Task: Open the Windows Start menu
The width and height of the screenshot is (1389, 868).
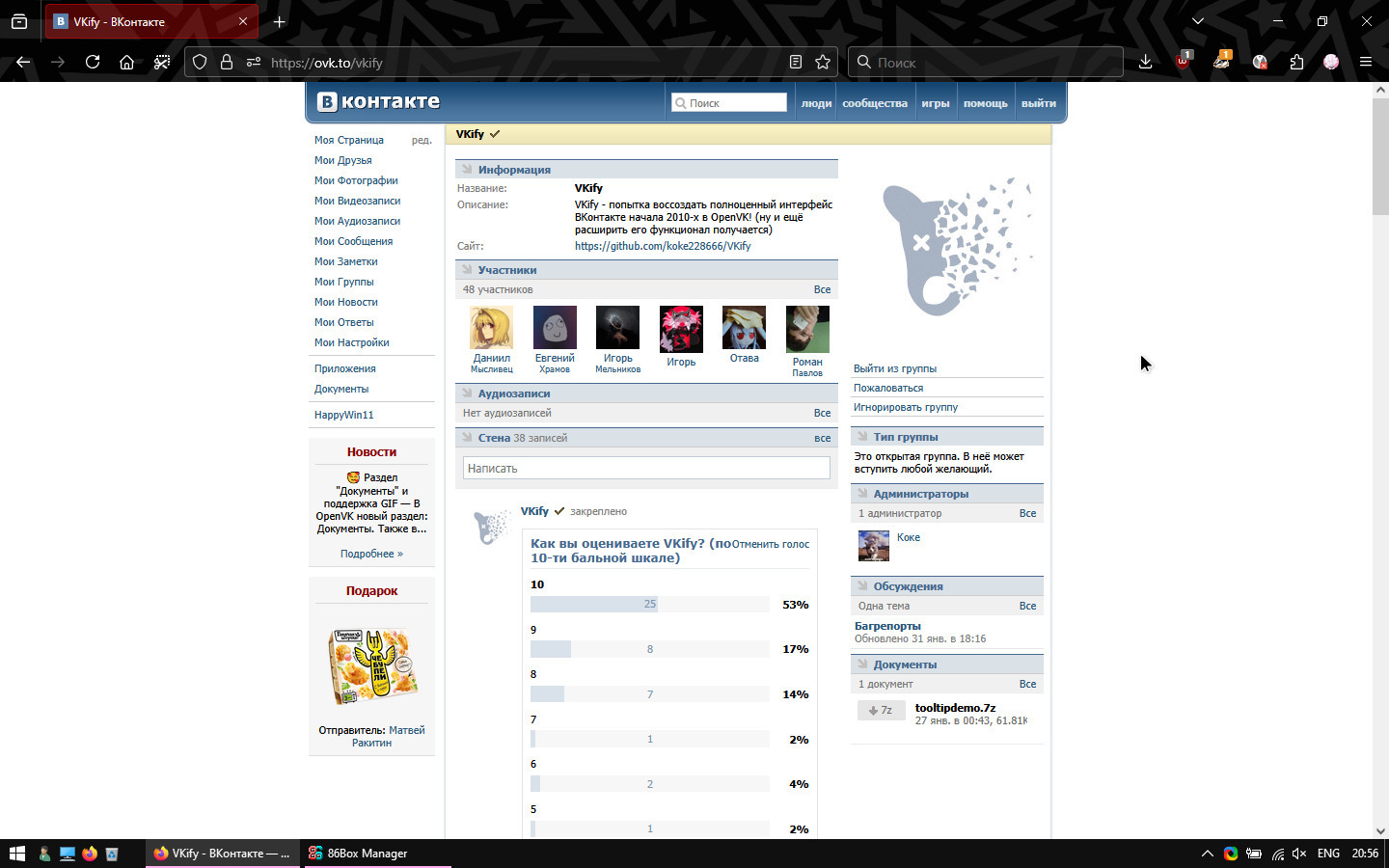Action: 16,854
